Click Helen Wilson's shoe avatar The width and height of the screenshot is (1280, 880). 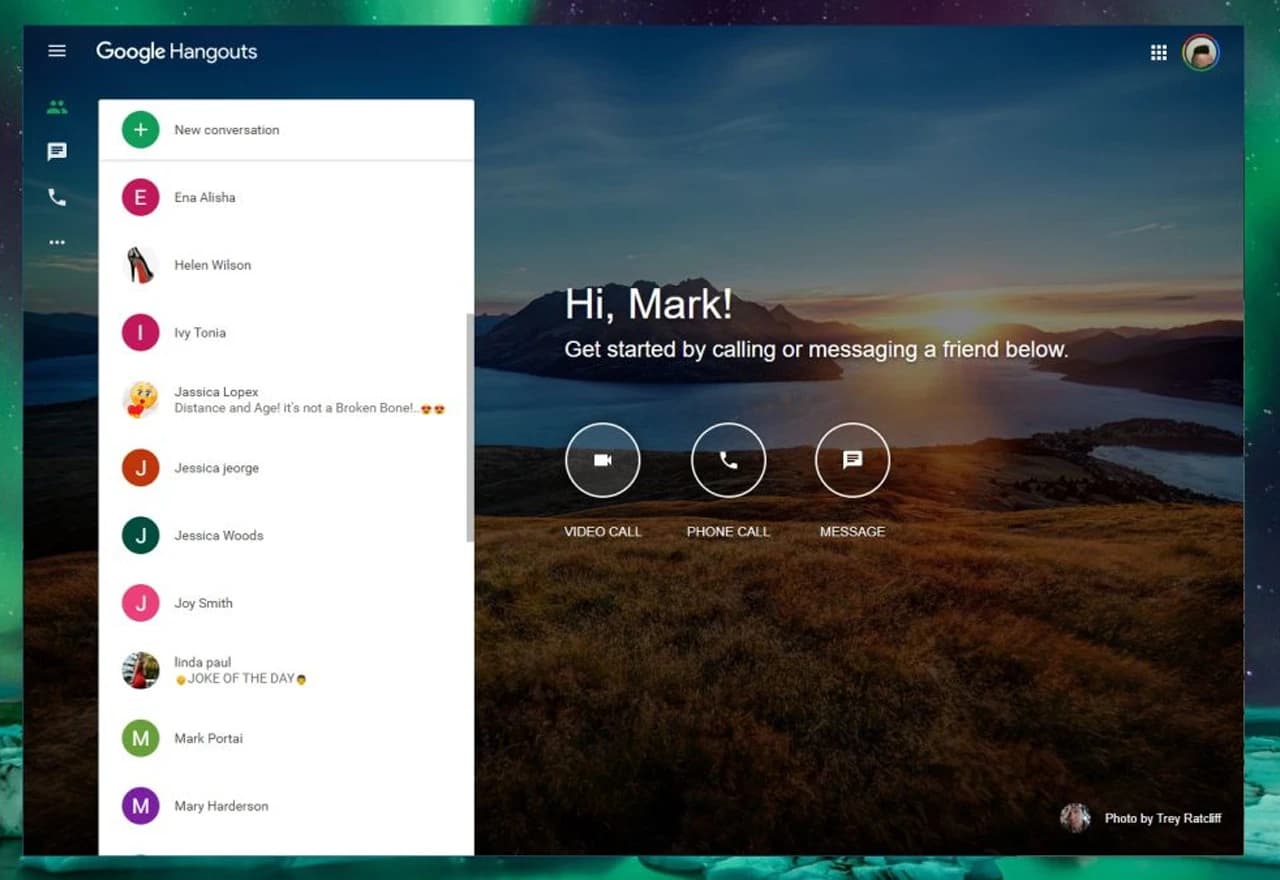140,265
